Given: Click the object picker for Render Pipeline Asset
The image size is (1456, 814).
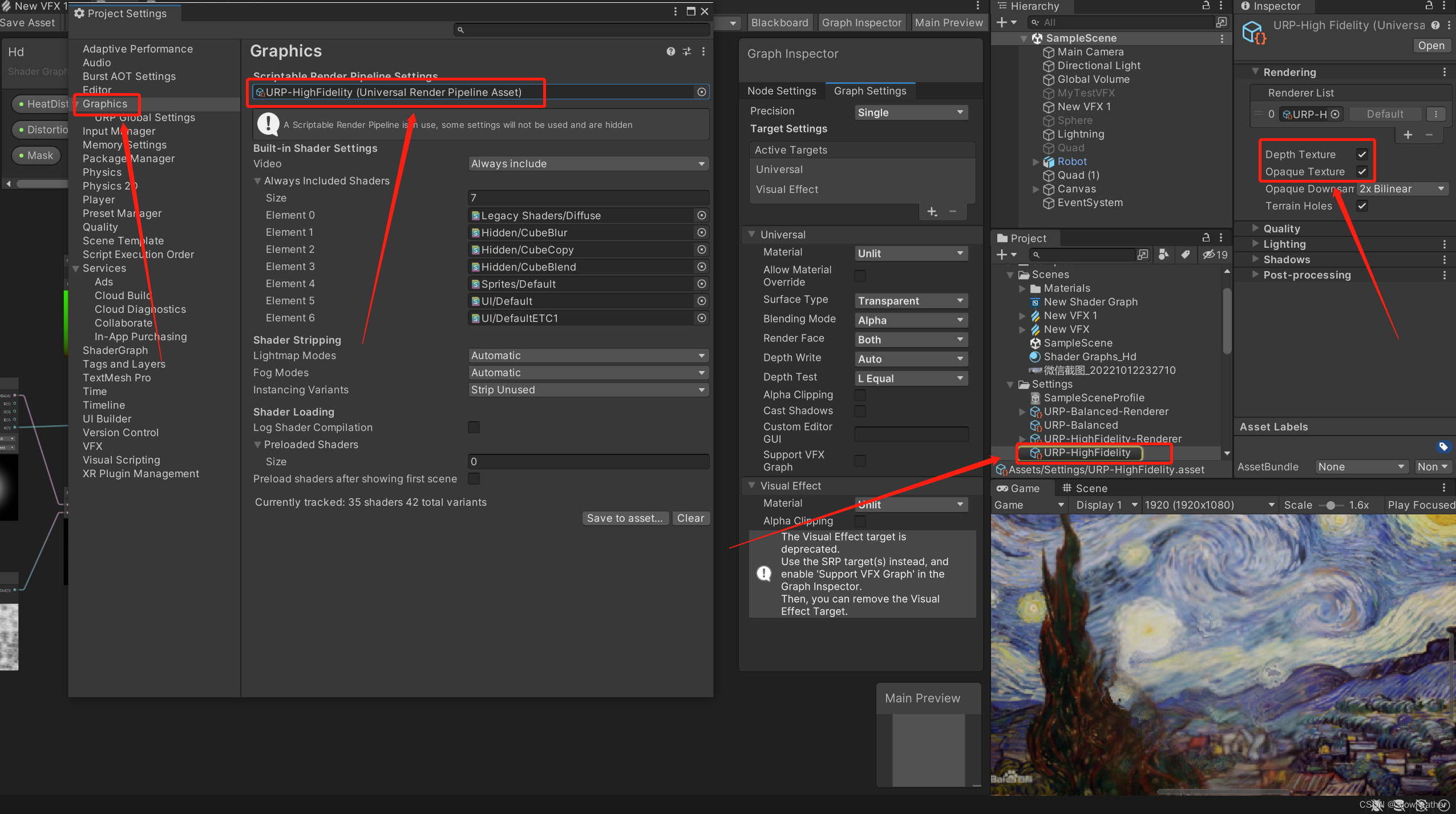Looking at the screenshot, I should pos(701,92).
